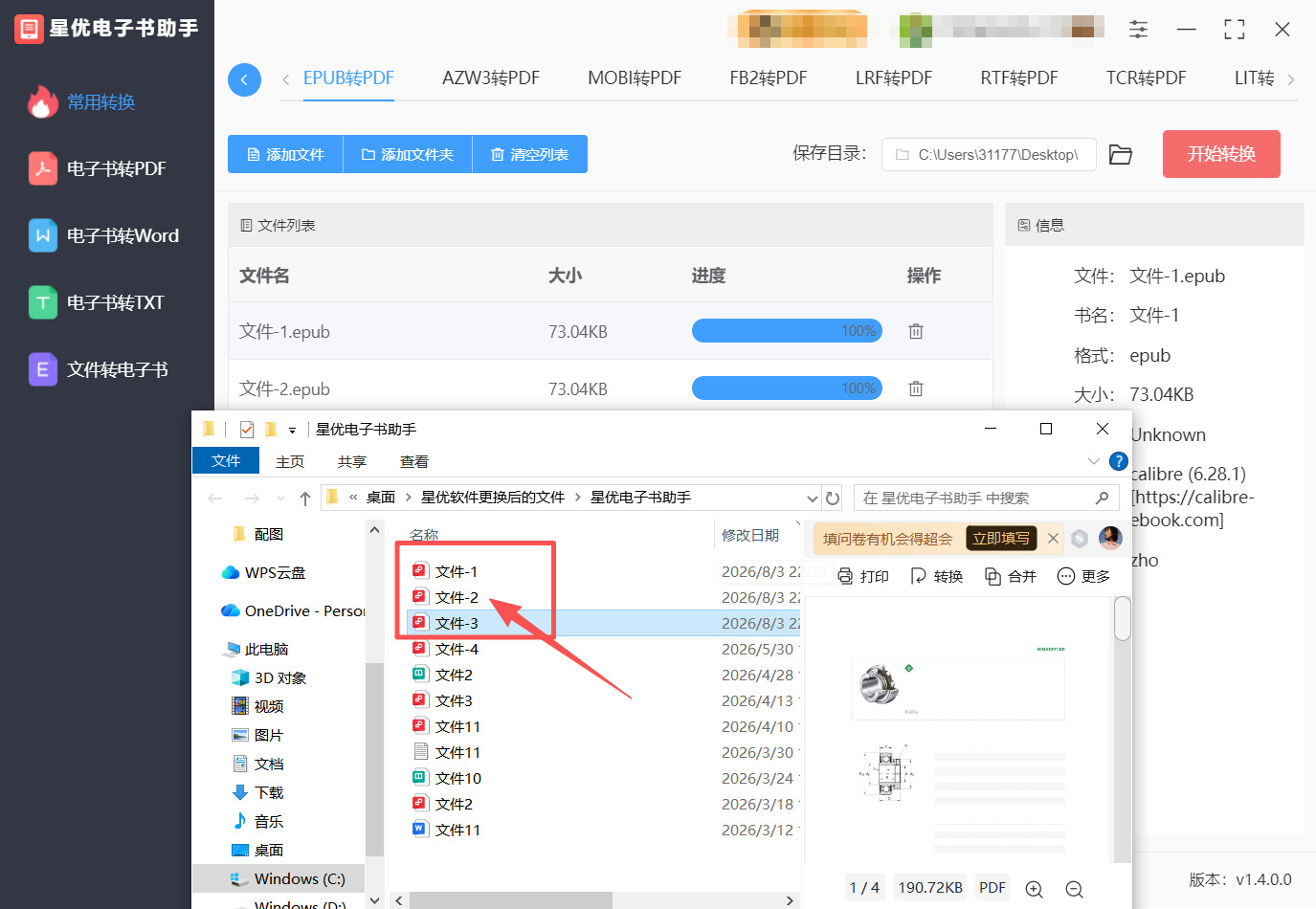Click the blue round back arrow button

244,79
